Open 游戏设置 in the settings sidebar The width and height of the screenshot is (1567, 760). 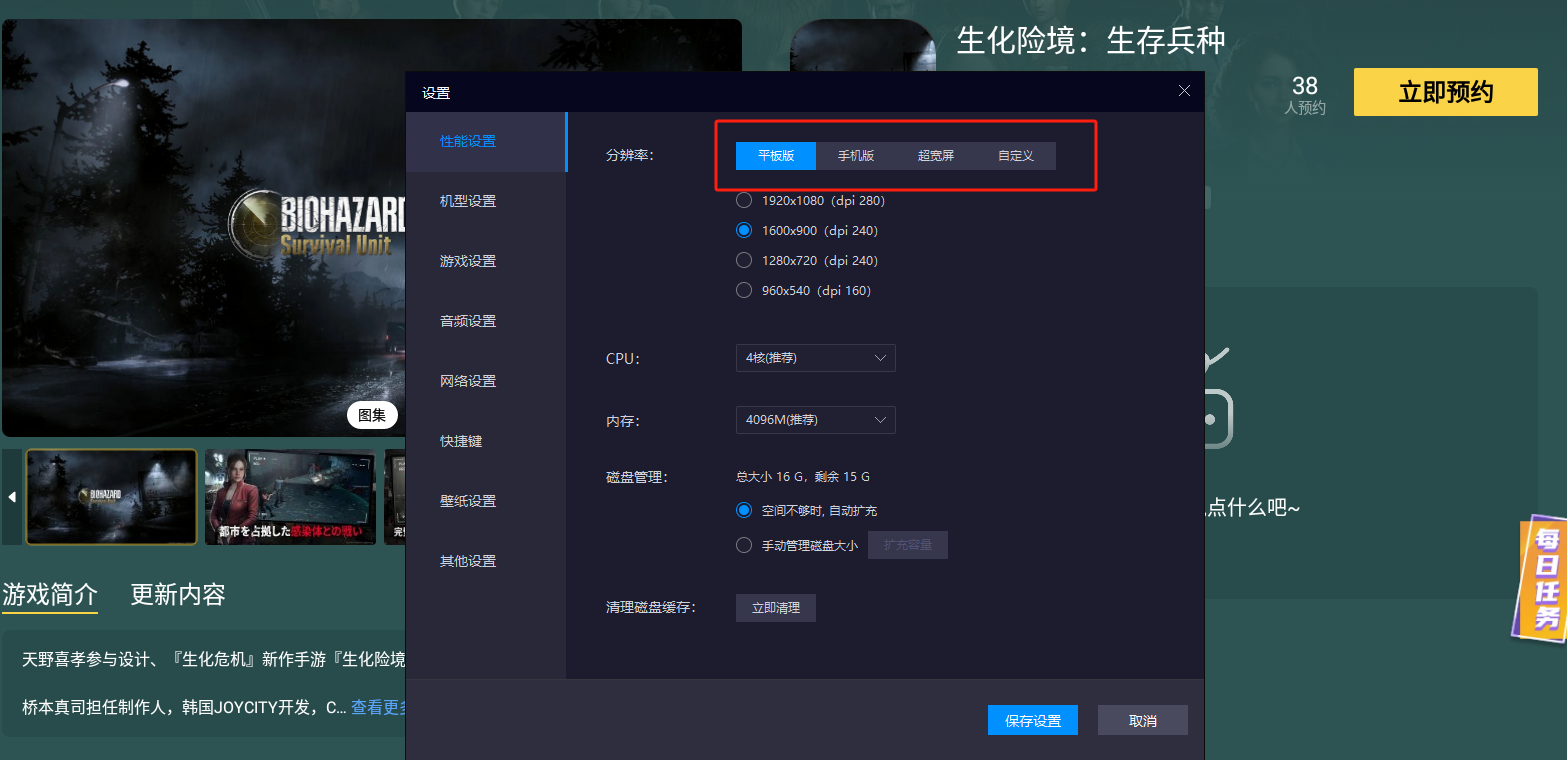[486, 262]
